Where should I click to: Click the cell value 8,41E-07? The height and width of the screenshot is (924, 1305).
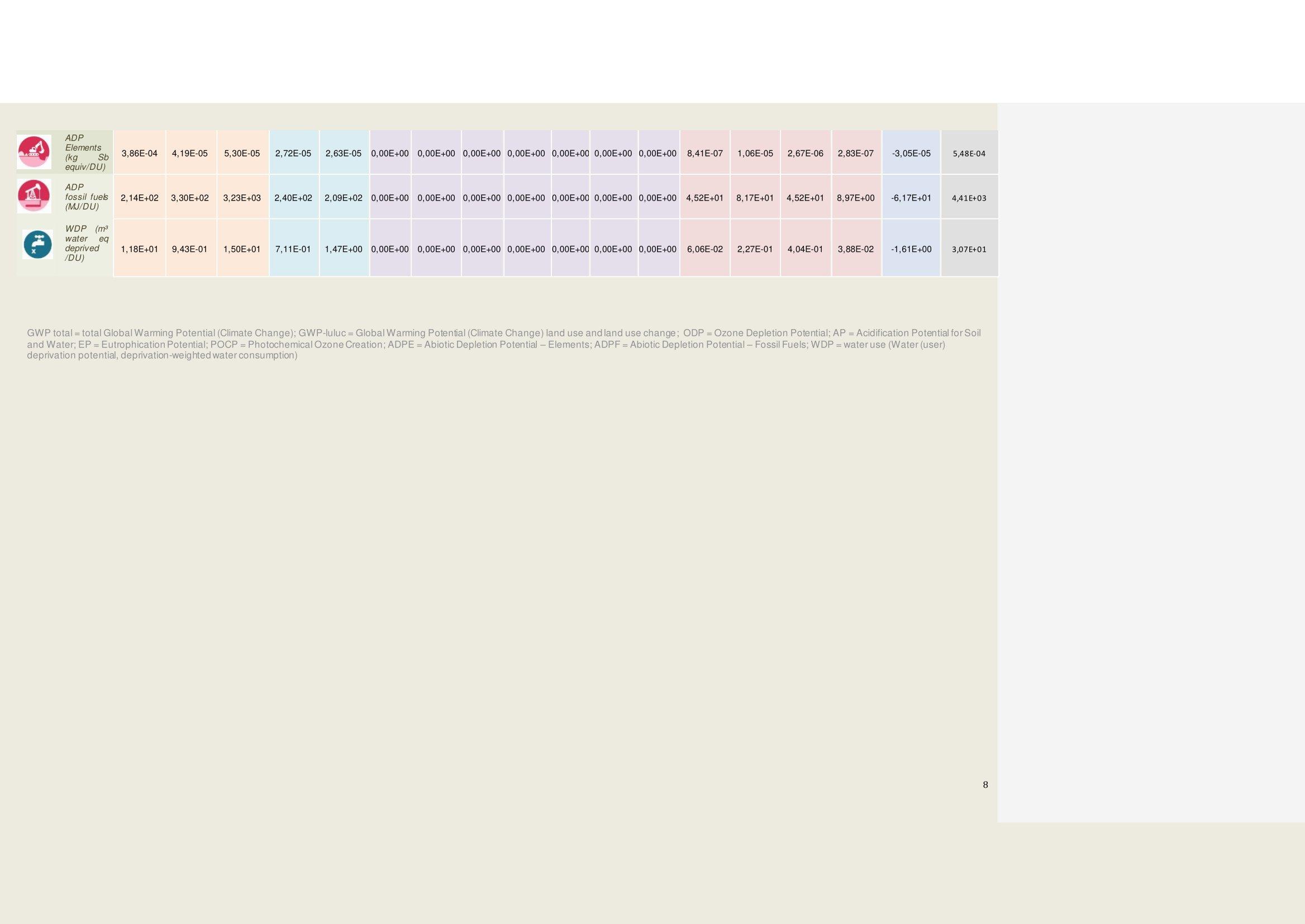(705, 154)
